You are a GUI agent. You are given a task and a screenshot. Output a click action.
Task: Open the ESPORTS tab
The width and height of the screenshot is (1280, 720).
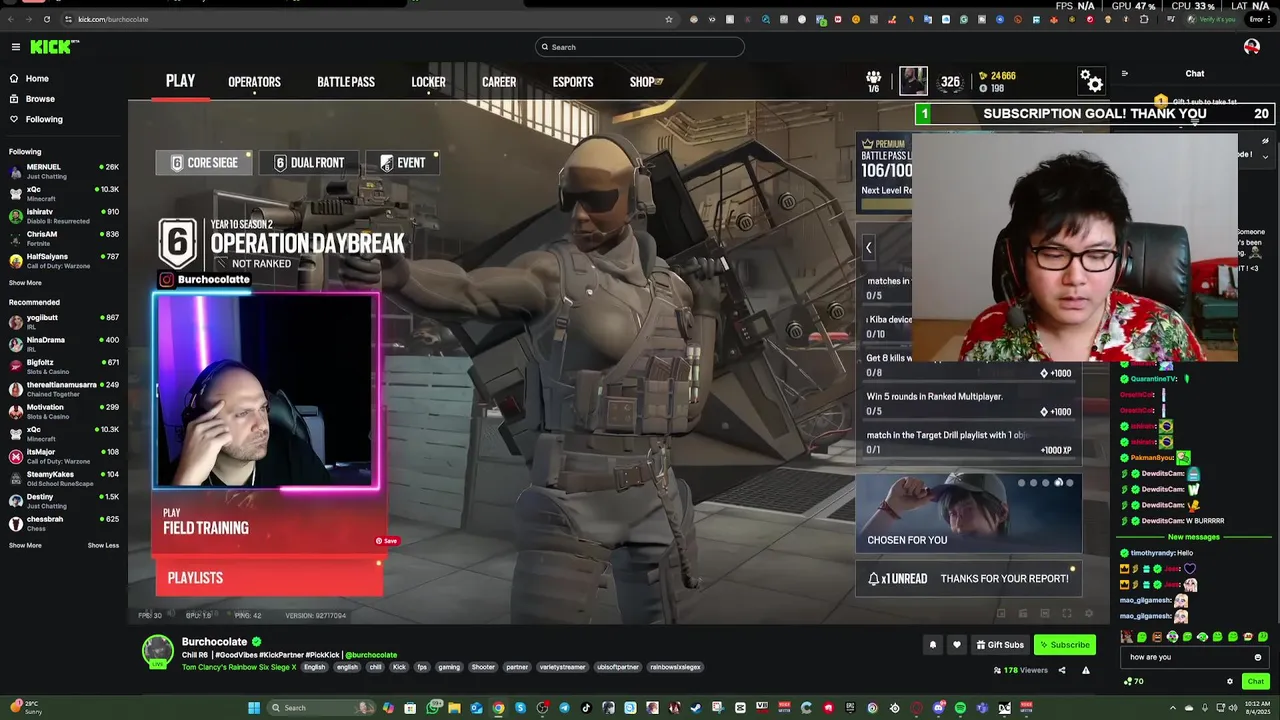pos(573,82)
